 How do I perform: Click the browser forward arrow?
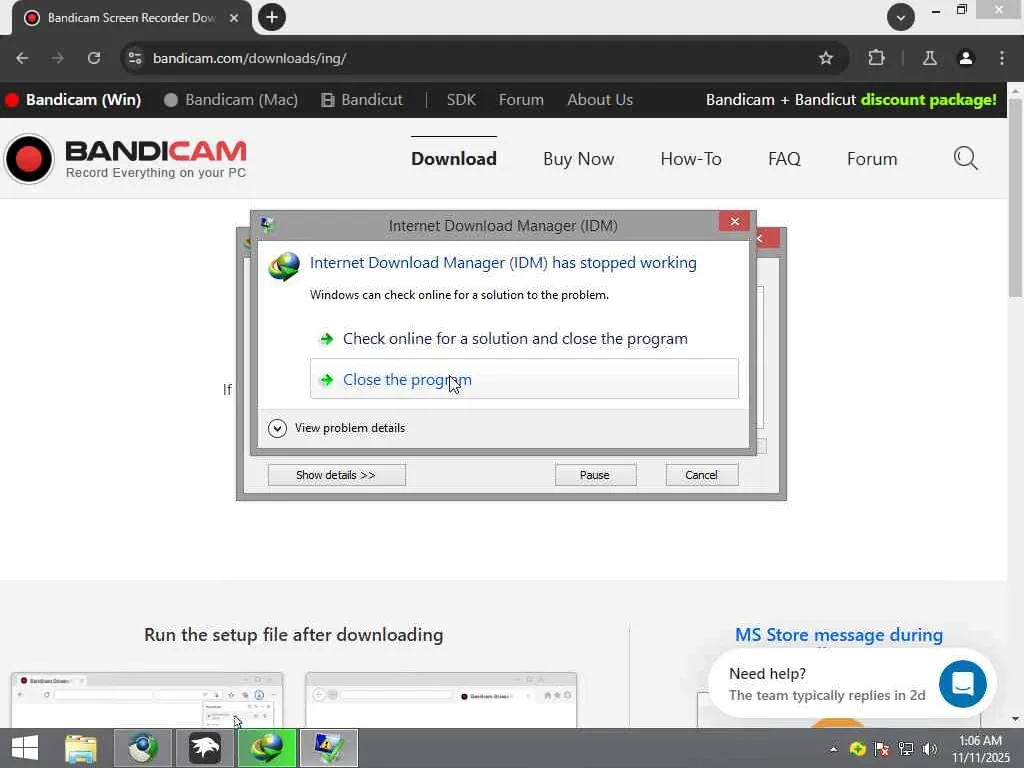pyautogui.click(x=58, y=58)
